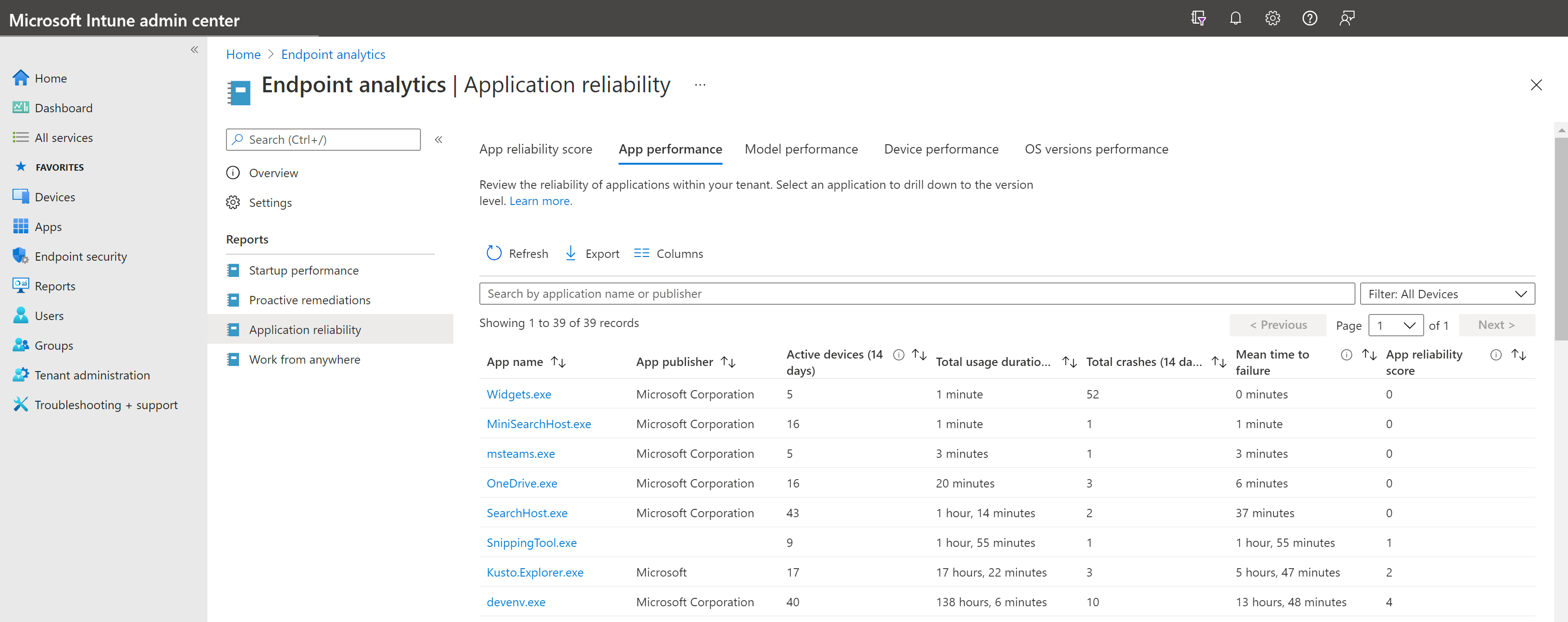Click the help question mark icon
Viewport: 1568px width, 622px height.
pyautogui.click(x=1310, y=18)
